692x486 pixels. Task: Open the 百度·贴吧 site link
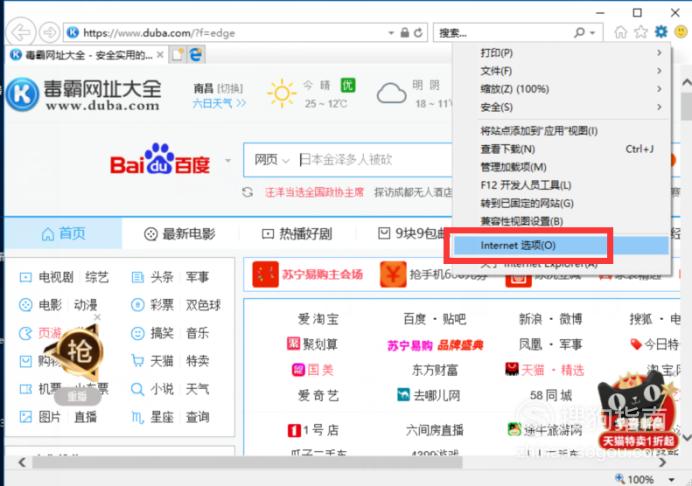(435, 319)
